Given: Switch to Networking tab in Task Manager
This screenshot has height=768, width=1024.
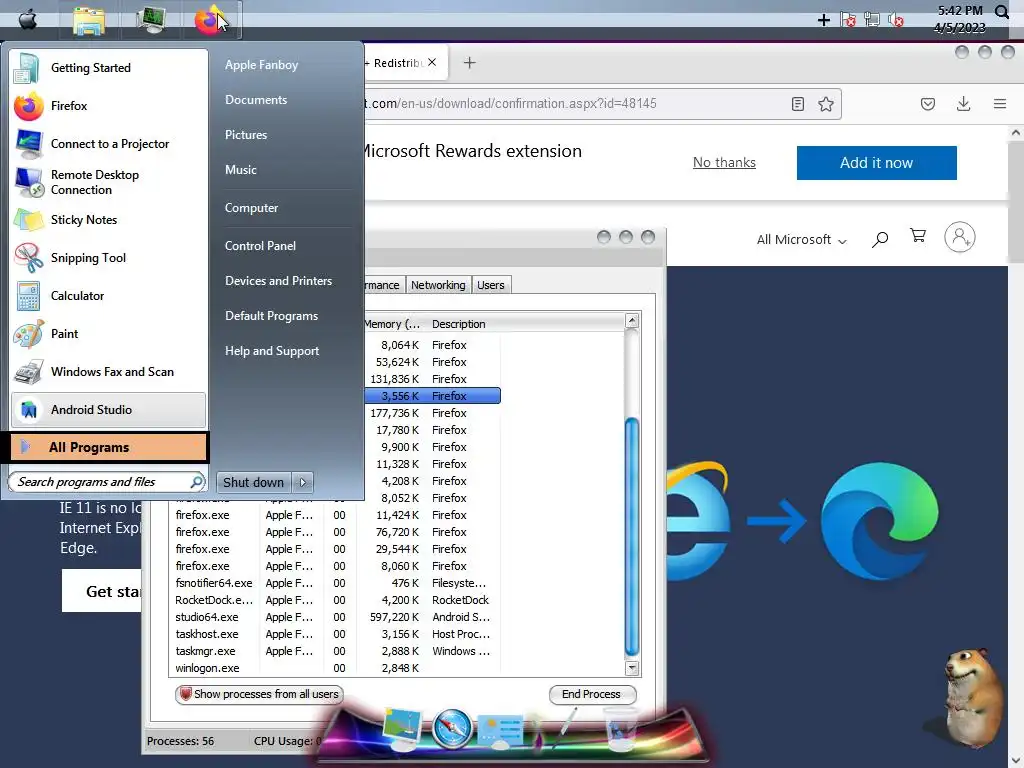Looking at the screenshot, I should click(438, 285).
